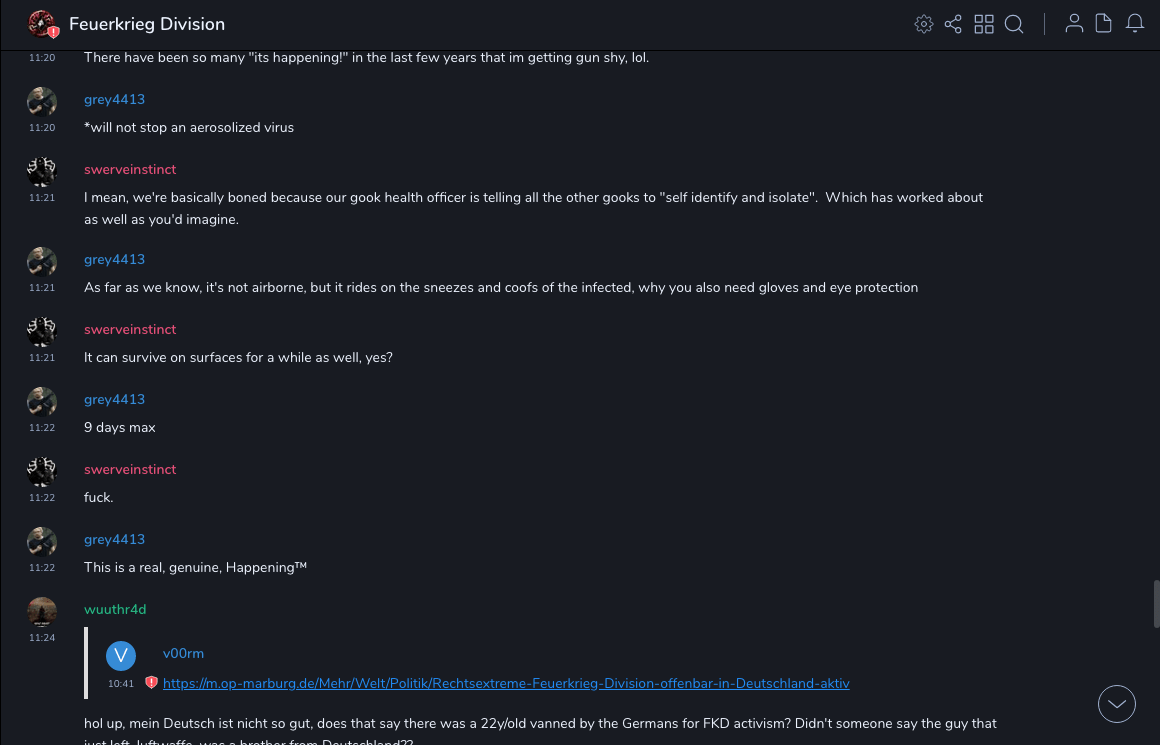Open the files document icon
Image resolution: width=1160 pixels, height=745 pixels.
(1104, 24)
